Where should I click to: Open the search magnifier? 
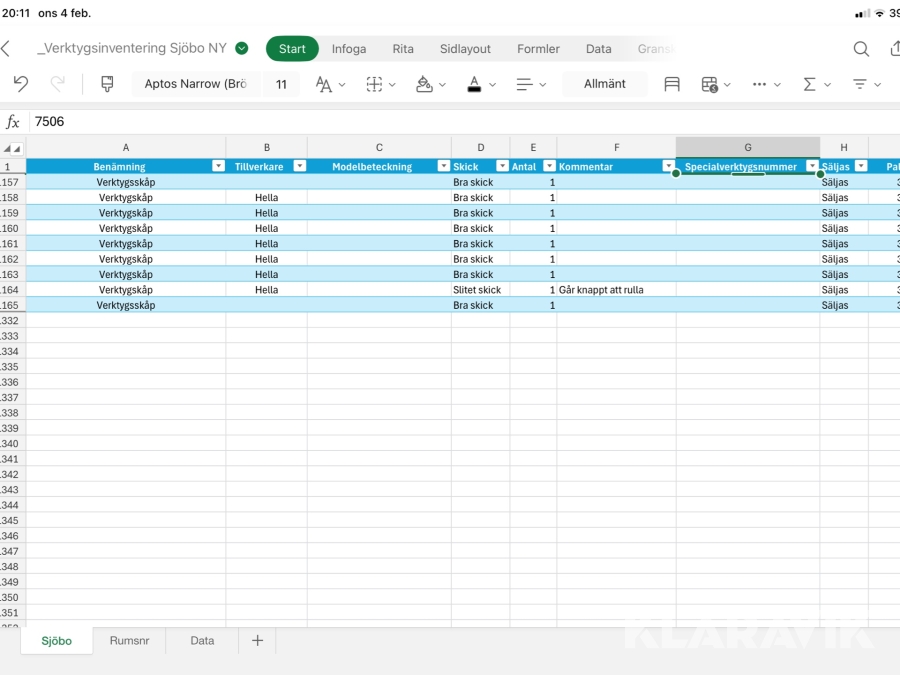click(x=861, y=49)
